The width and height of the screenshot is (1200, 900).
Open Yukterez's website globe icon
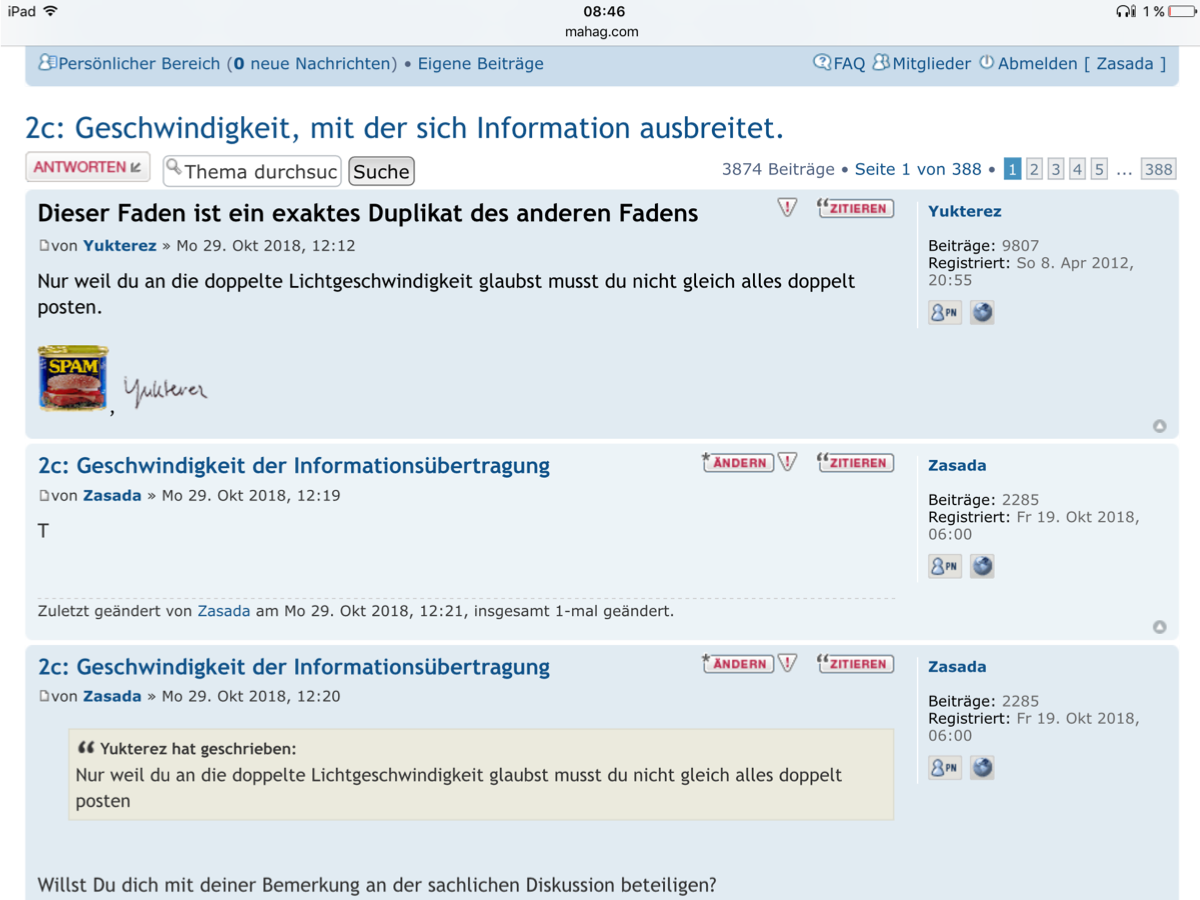(982, 313)
